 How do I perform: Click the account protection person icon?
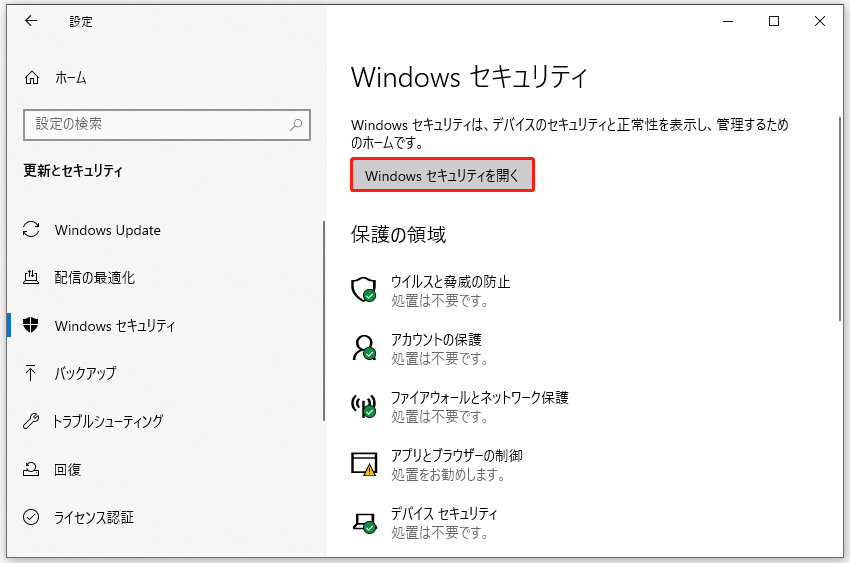point(364,347)
